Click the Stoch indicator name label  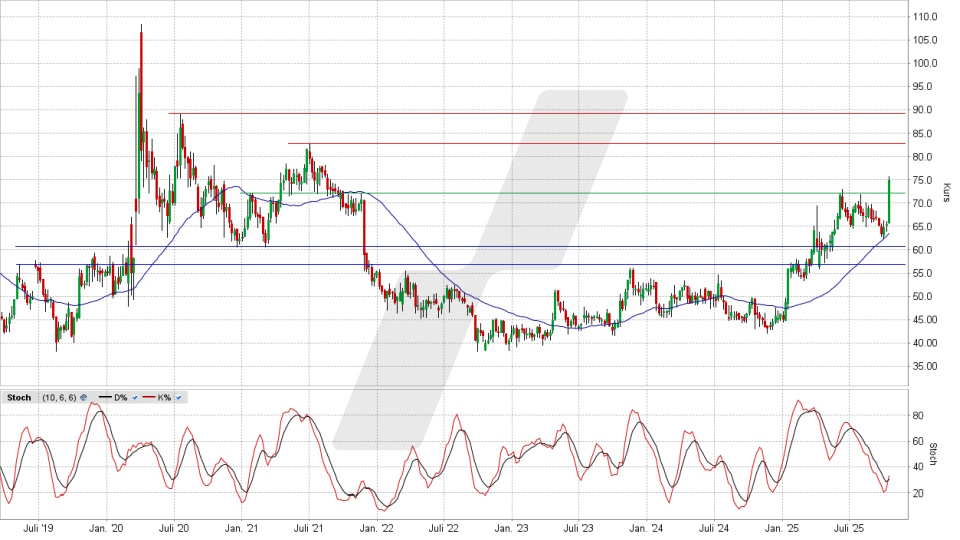(17, 398)
